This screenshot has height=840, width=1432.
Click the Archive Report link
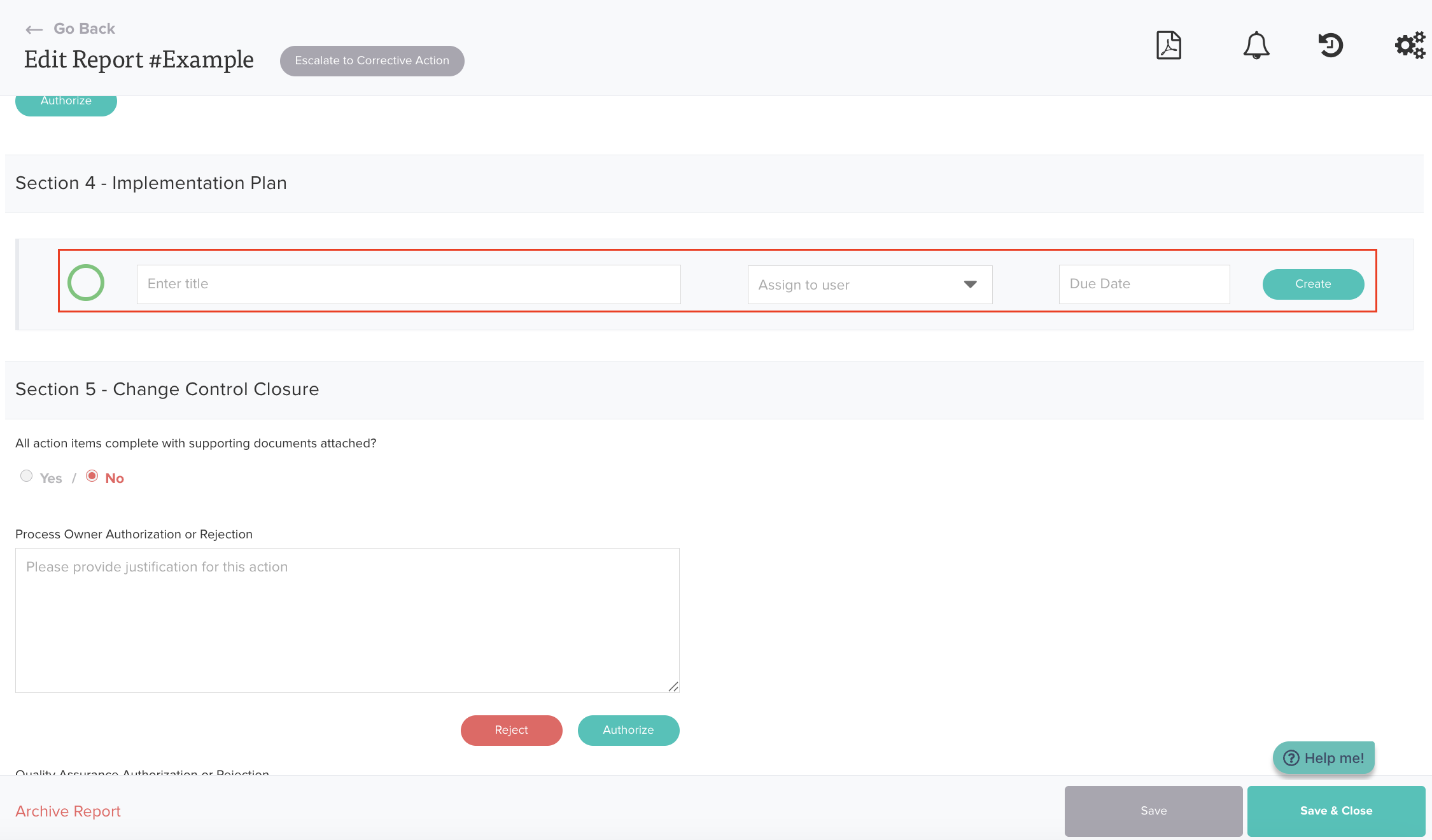(68, 811)
